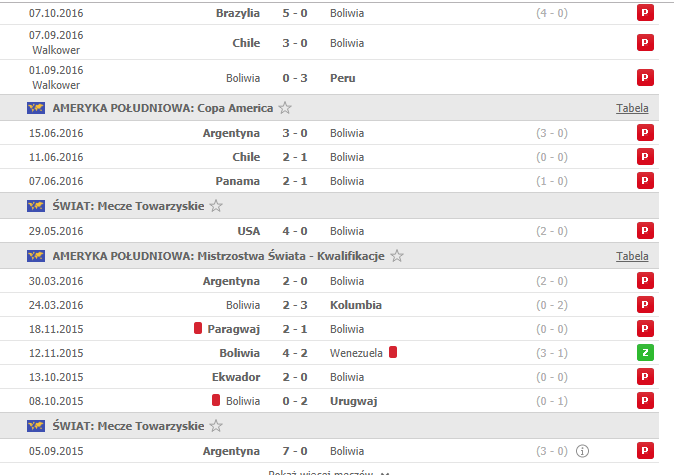Open the Boliwia 4-2 Wenezuela match row
The image size is (674, 475).
329,353
